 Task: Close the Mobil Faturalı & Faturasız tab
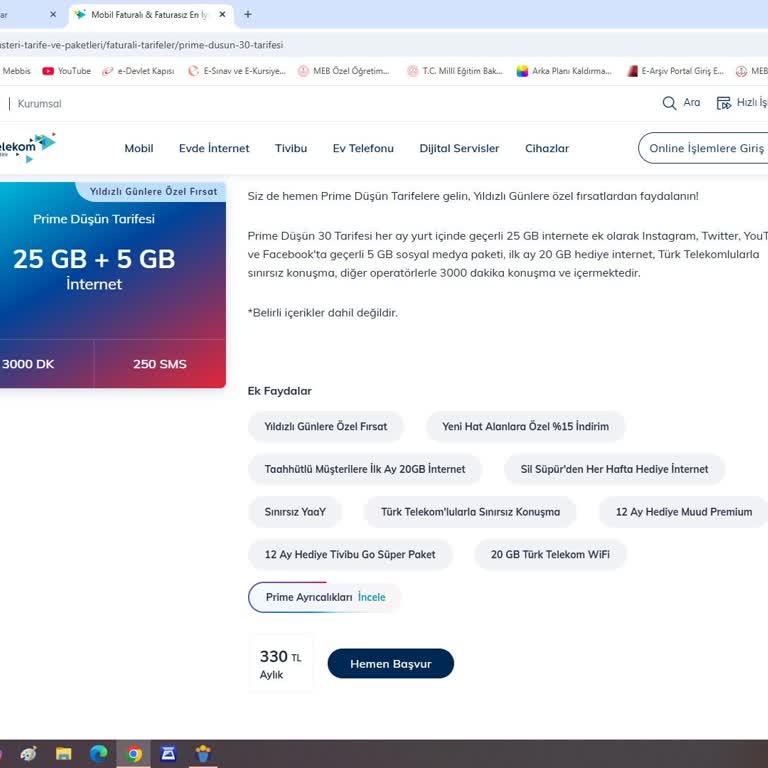[x=222, y=15]
